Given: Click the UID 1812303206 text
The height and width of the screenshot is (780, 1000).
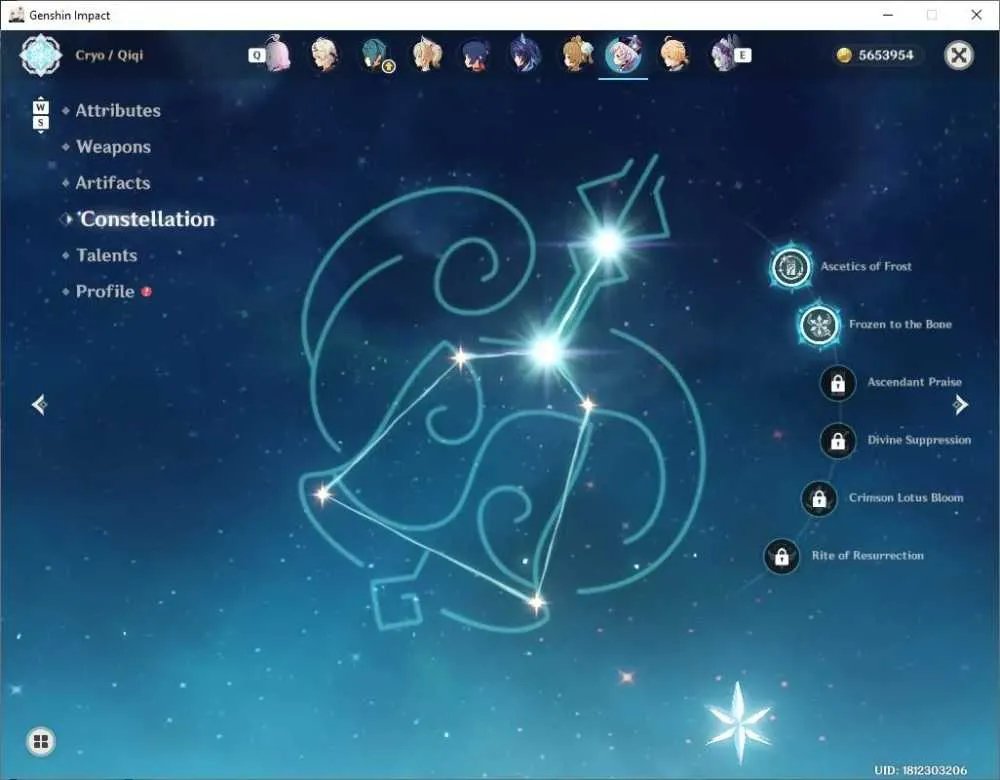Looking at the screenshot, I should click(920, 770).
